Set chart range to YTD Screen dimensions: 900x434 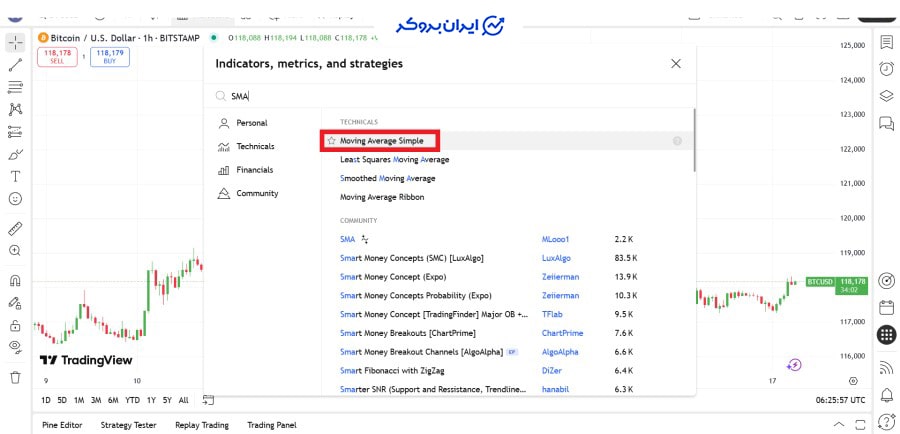[133, 400]
